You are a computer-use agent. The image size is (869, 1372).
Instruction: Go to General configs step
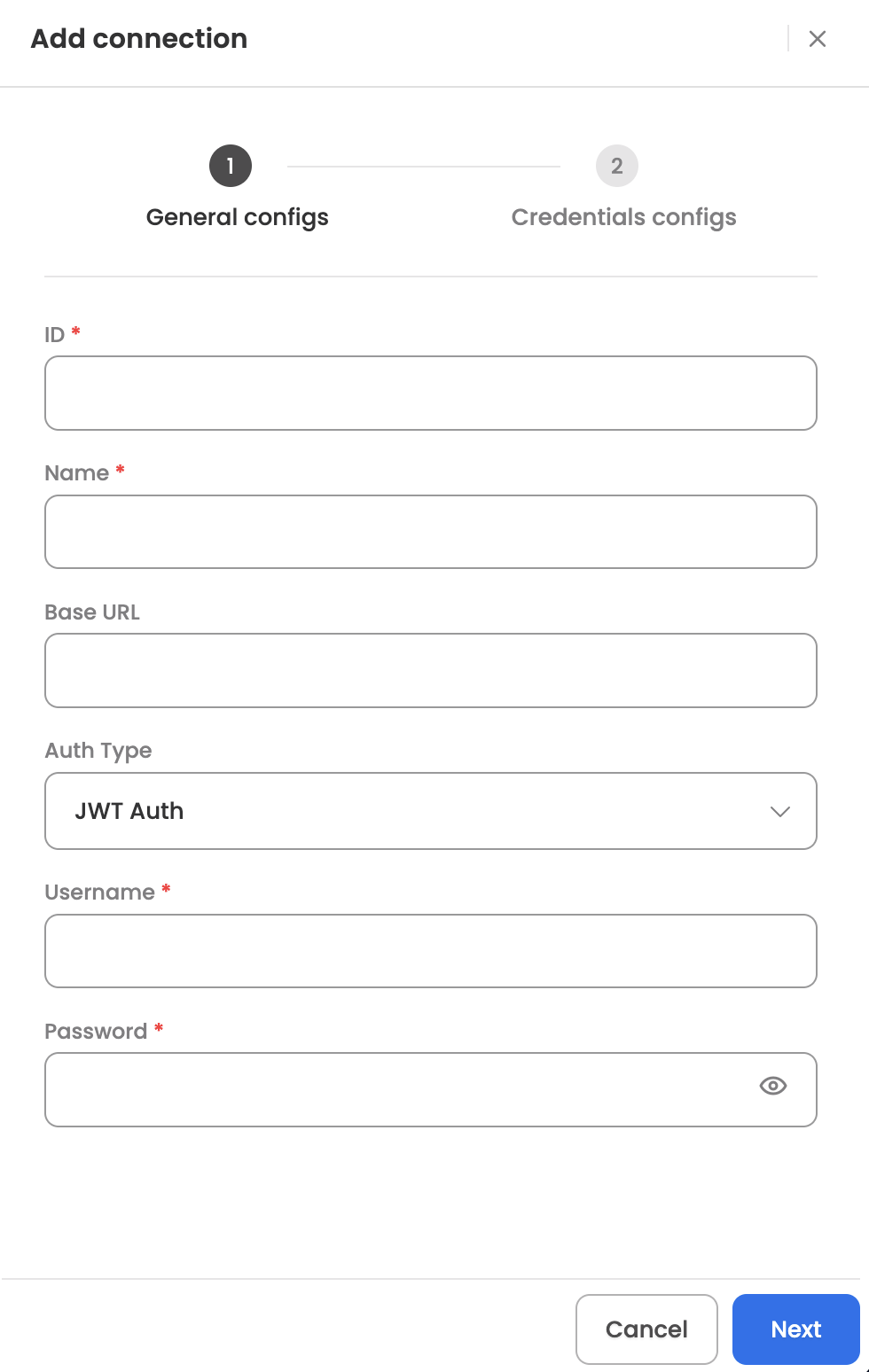coord(237,217)
